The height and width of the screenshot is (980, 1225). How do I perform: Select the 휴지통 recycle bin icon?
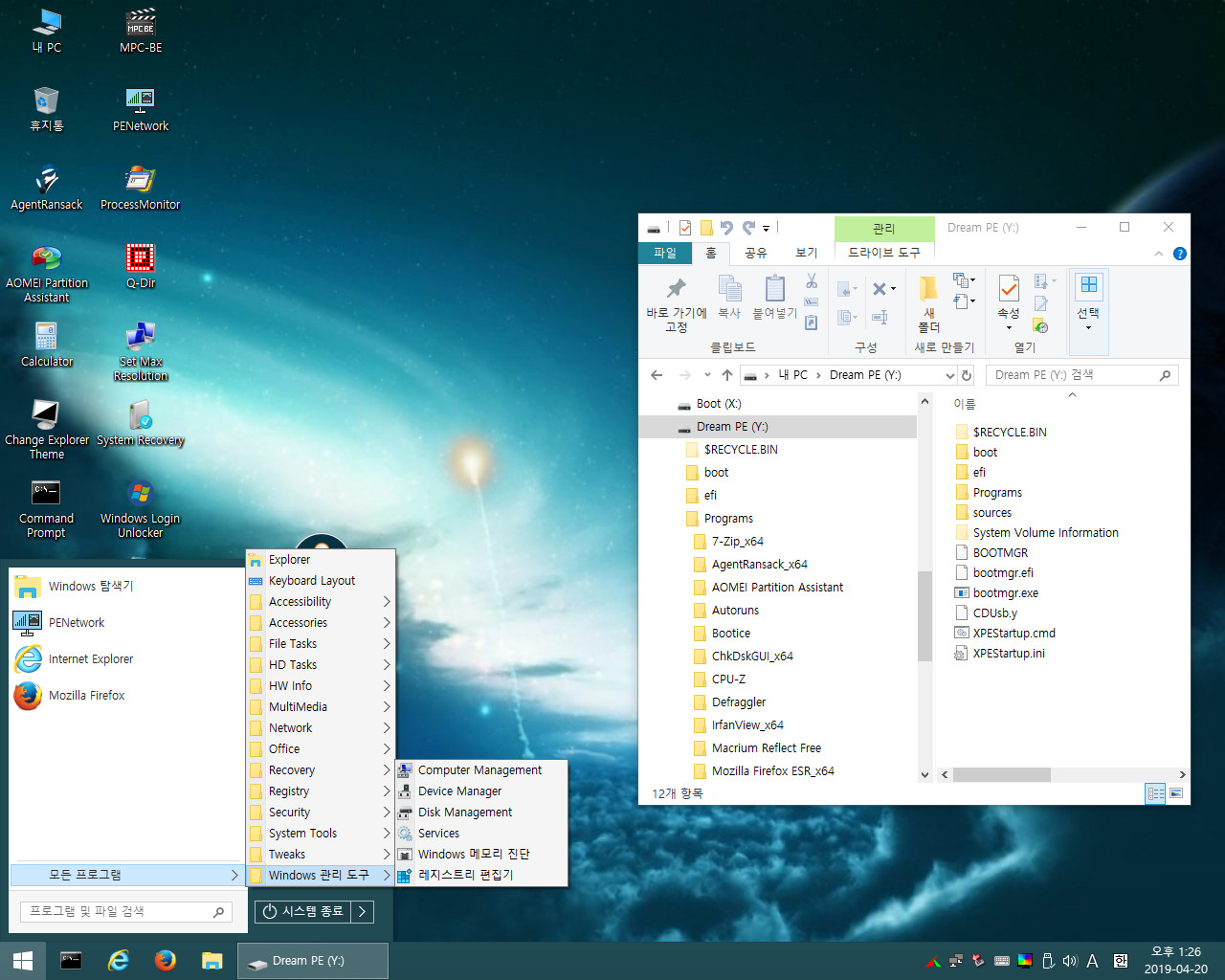point(46,109)
